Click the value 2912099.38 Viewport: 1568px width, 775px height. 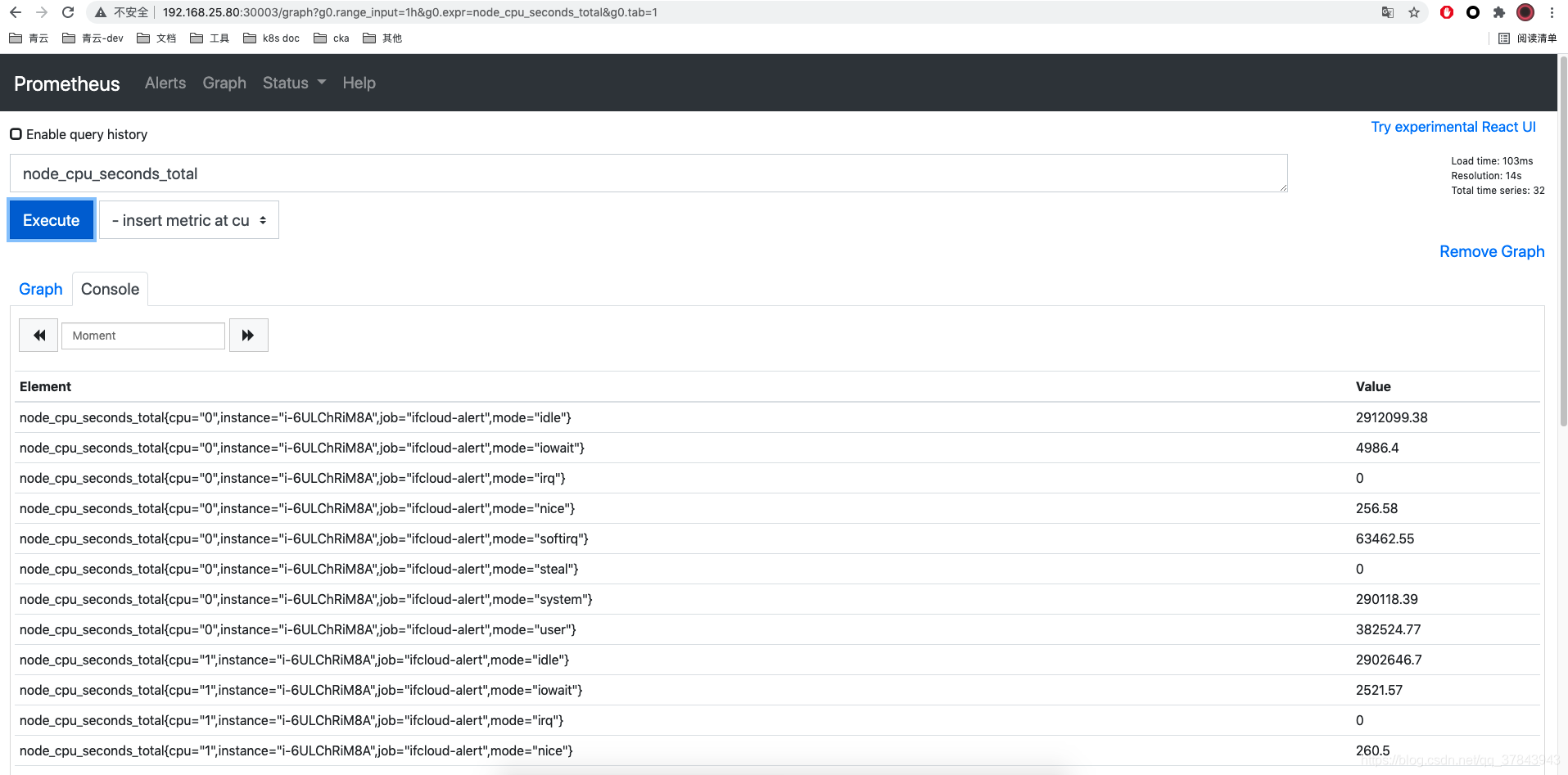click(x=1391, y=417)
